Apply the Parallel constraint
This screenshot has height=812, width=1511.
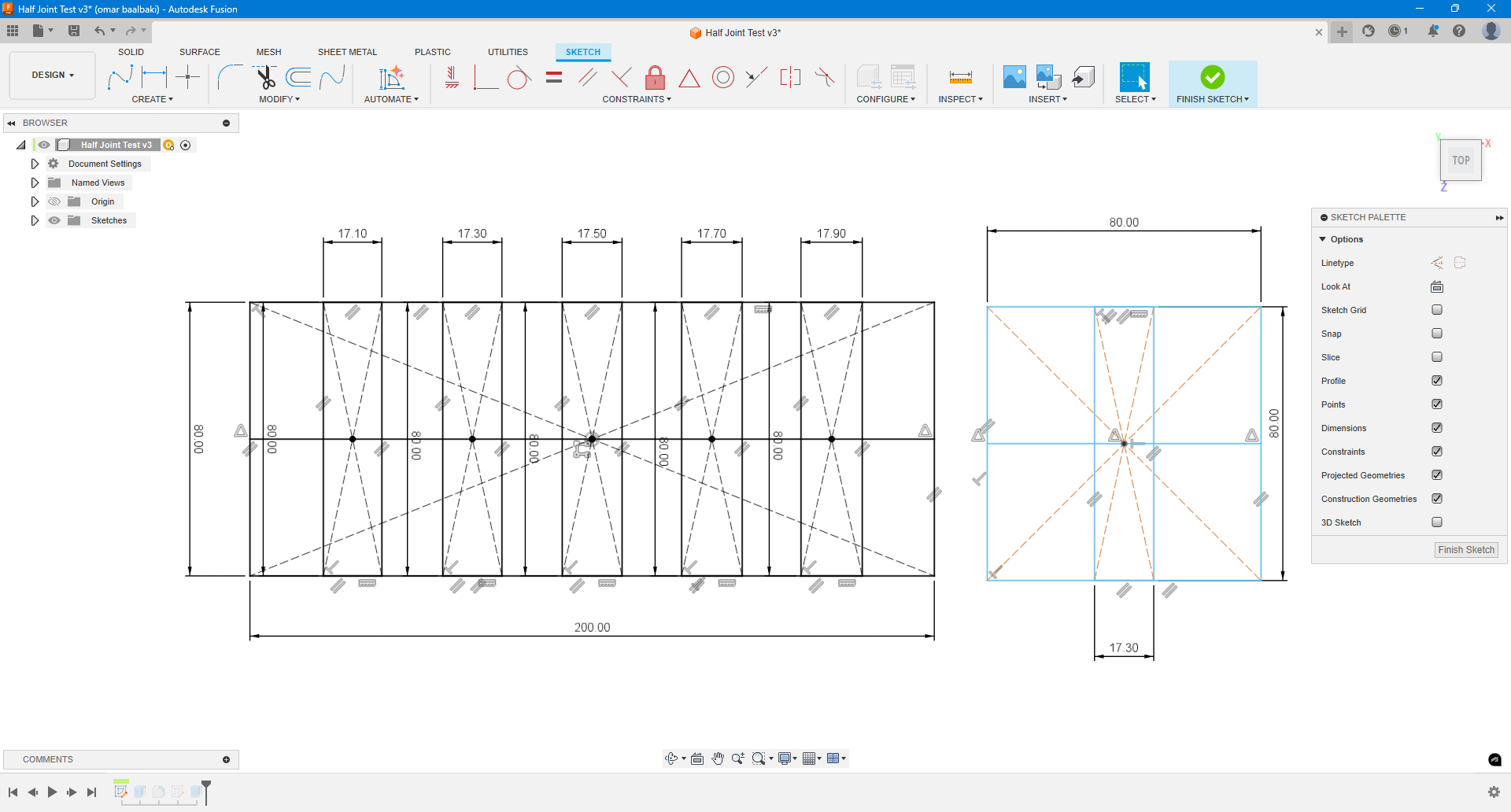[x=587, y=77]
